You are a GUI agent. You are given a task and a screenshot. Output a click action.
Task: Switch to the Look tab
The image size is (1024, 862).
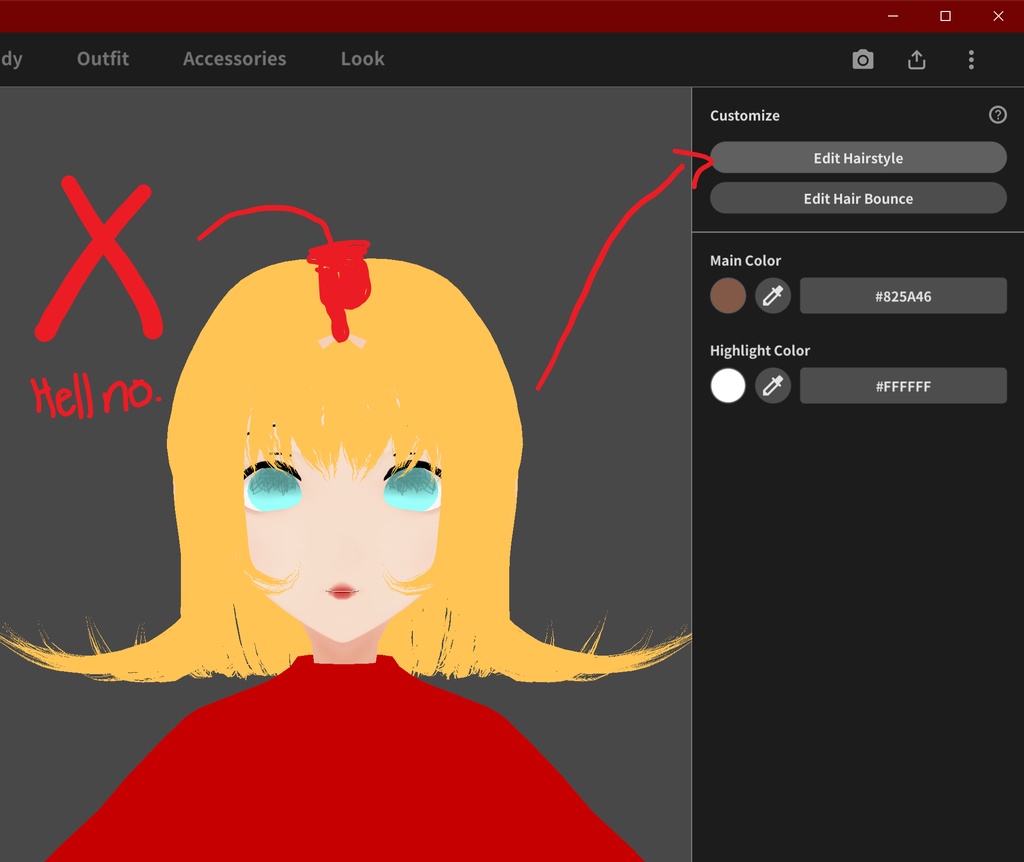click(362, 58)
